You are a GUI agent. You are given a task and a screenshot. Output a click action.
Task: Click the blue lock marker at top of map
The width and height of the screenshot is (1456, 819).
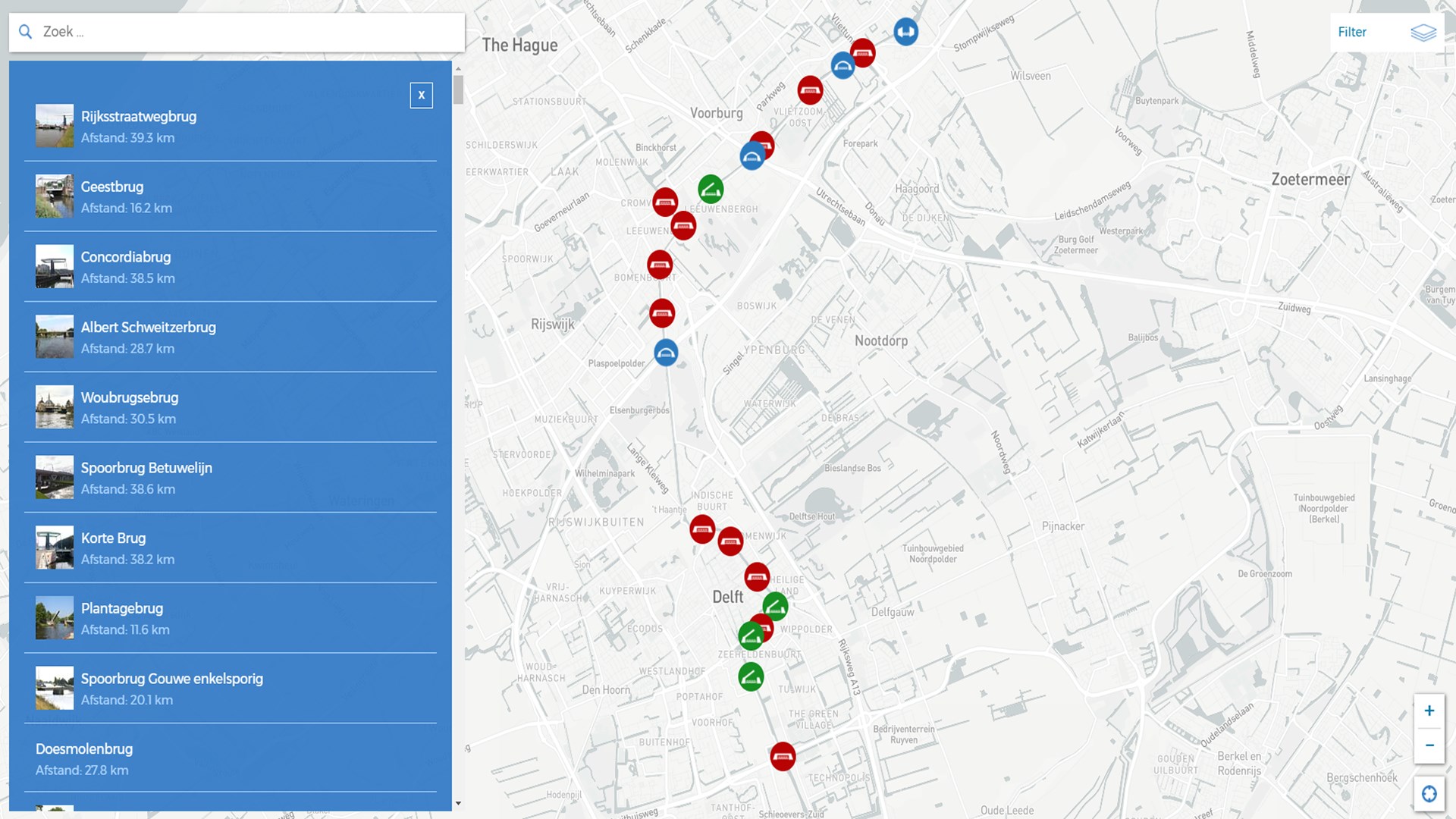tap(905, 32)
